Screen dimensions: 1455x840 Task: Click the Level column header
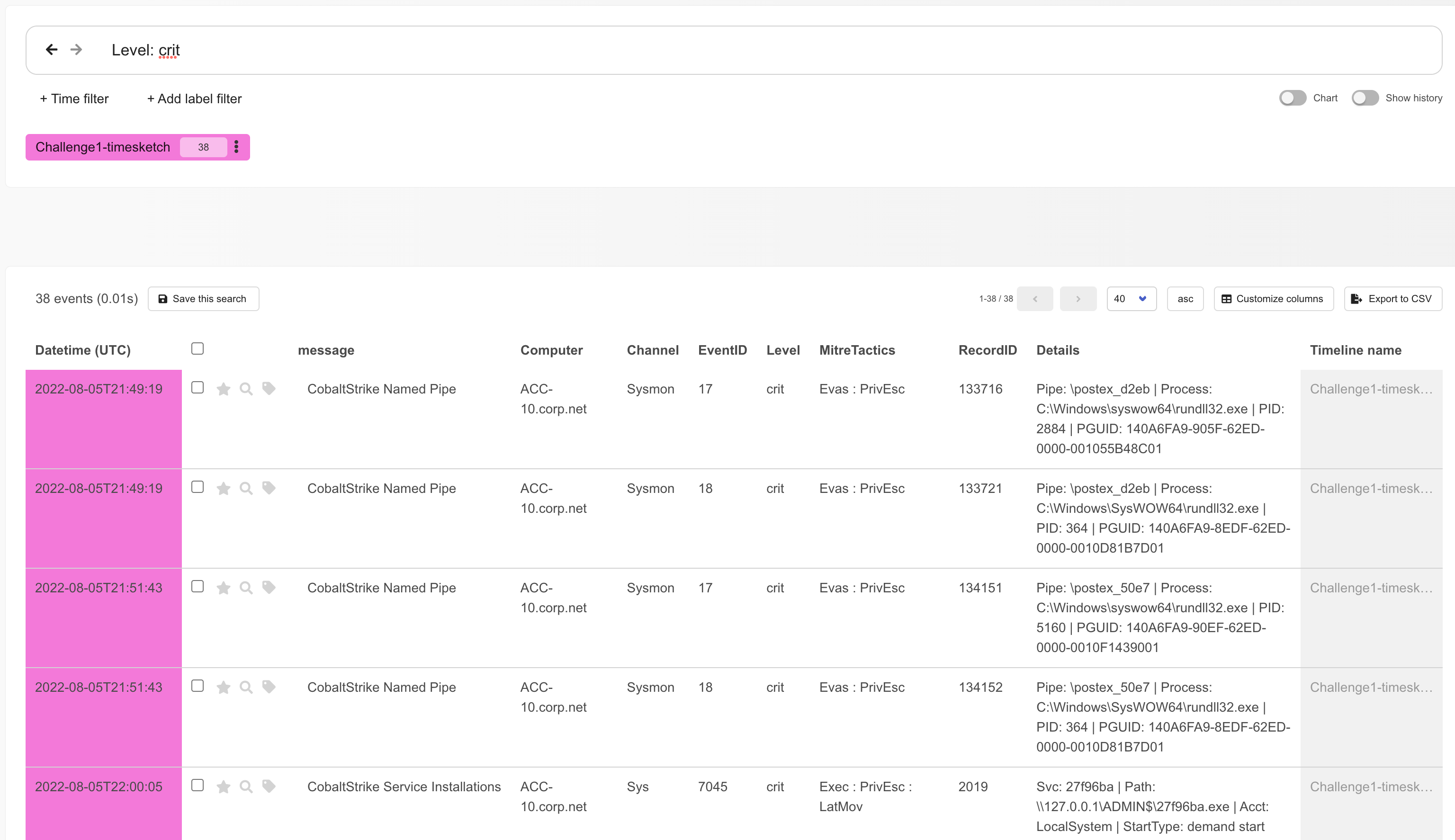(783, 349)
